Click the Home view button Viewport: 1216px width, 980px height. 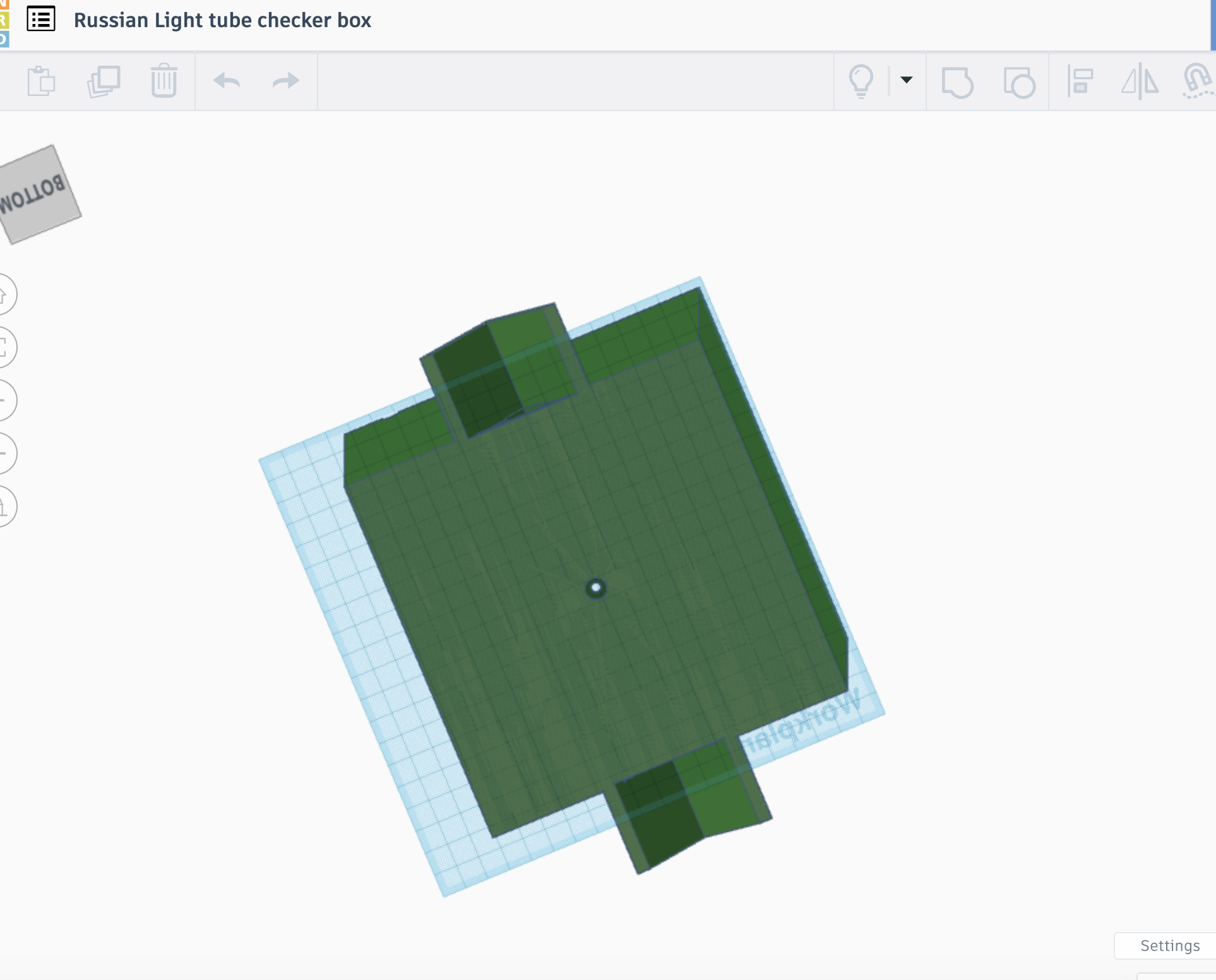tap(5, 294)
